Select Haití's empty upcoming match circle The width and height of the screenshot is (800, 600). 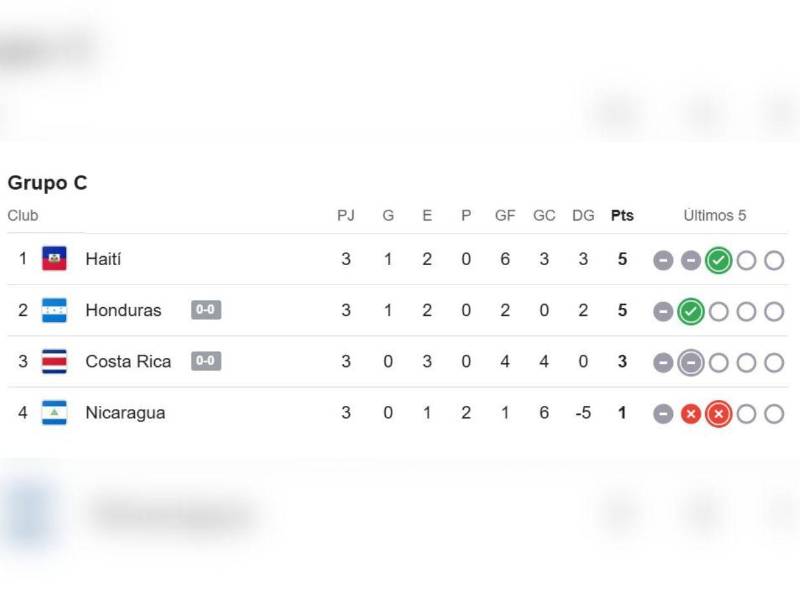coord(746,258)
